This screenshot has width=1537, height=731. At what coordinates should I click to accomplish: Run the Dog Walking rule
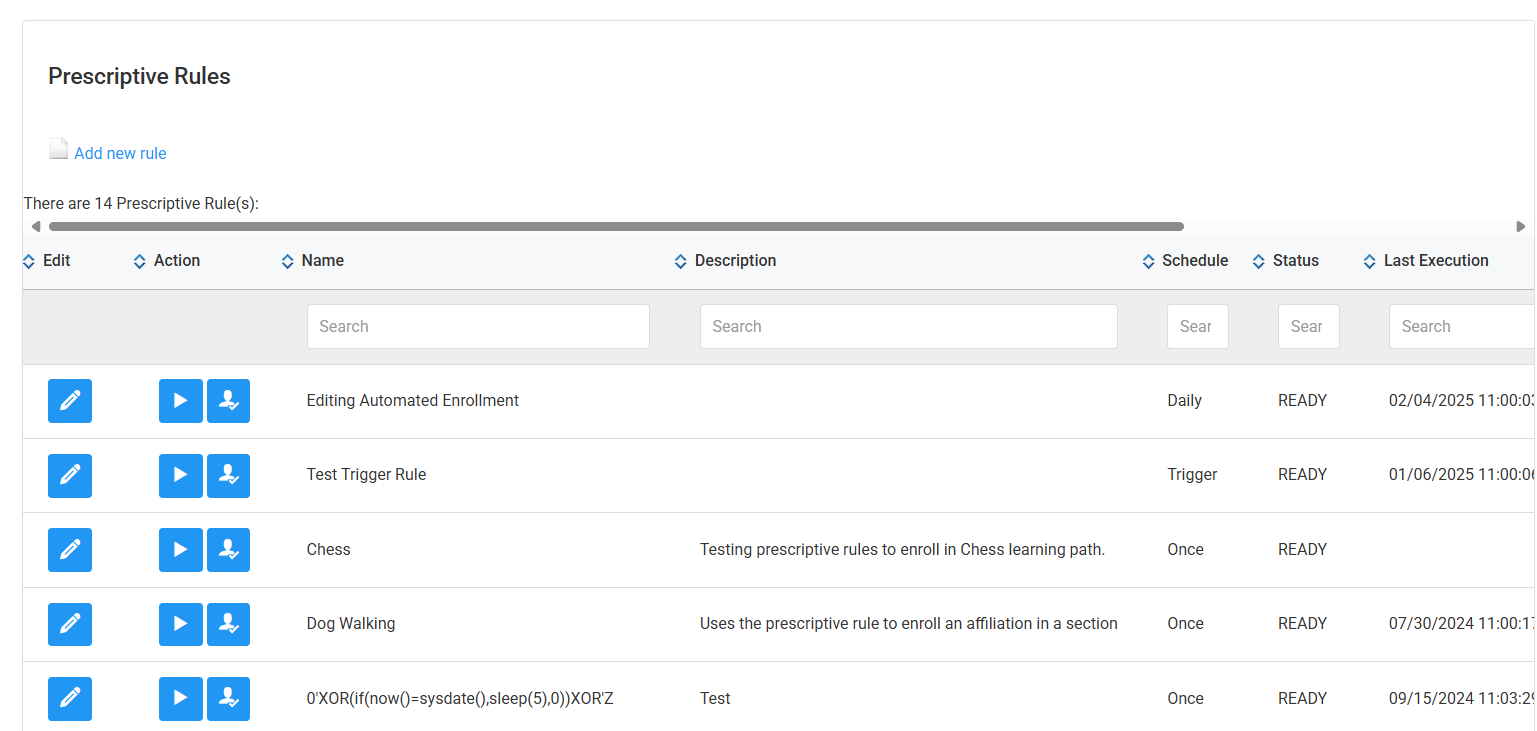[x=181, y=624]
